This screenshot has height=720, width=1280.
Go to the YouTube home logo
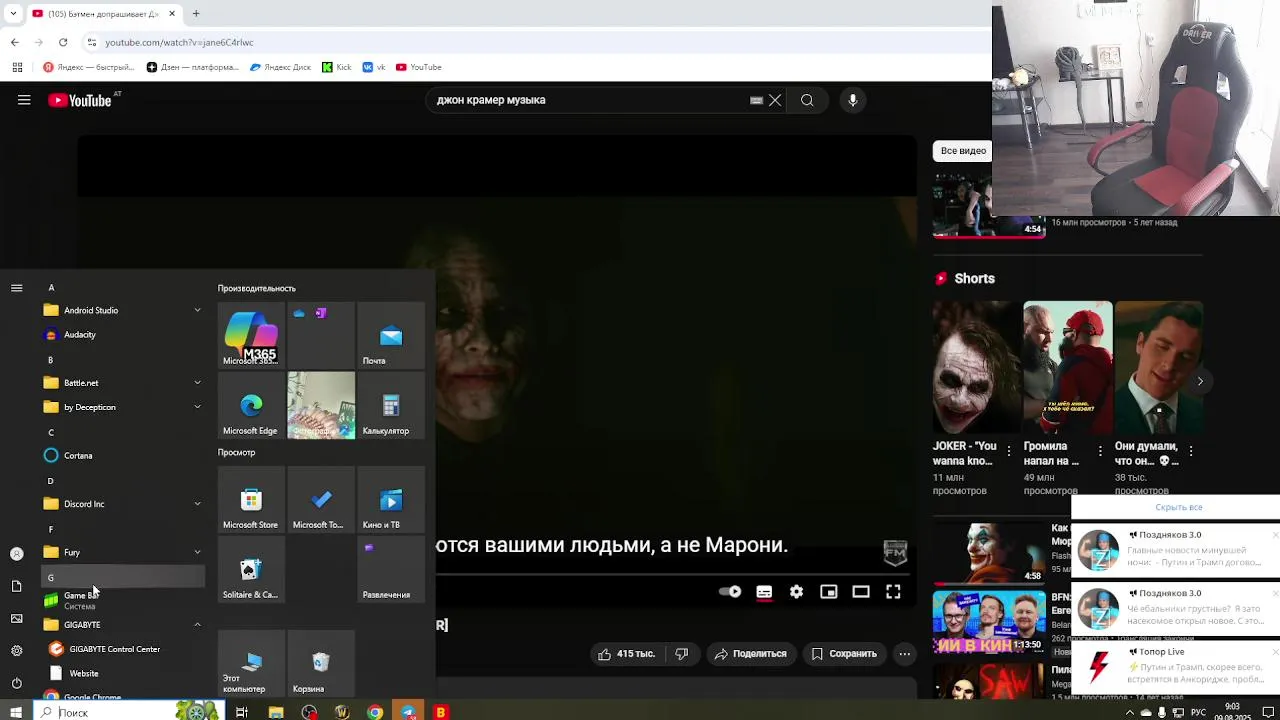[x=80, y=100]
